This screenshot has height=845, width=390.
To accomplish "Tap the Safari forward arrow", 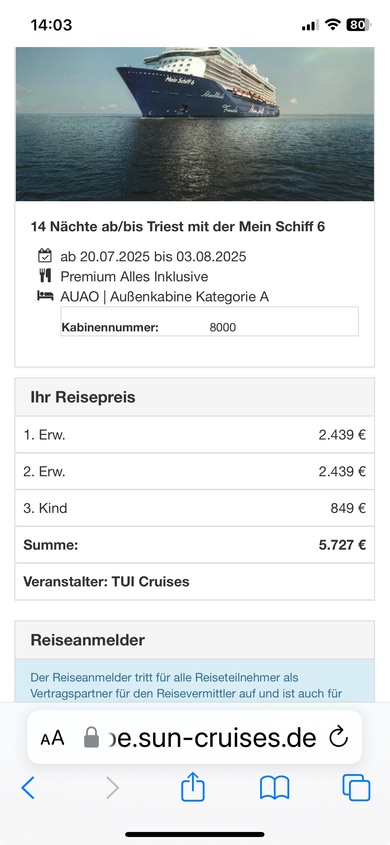I will (112, 788).
